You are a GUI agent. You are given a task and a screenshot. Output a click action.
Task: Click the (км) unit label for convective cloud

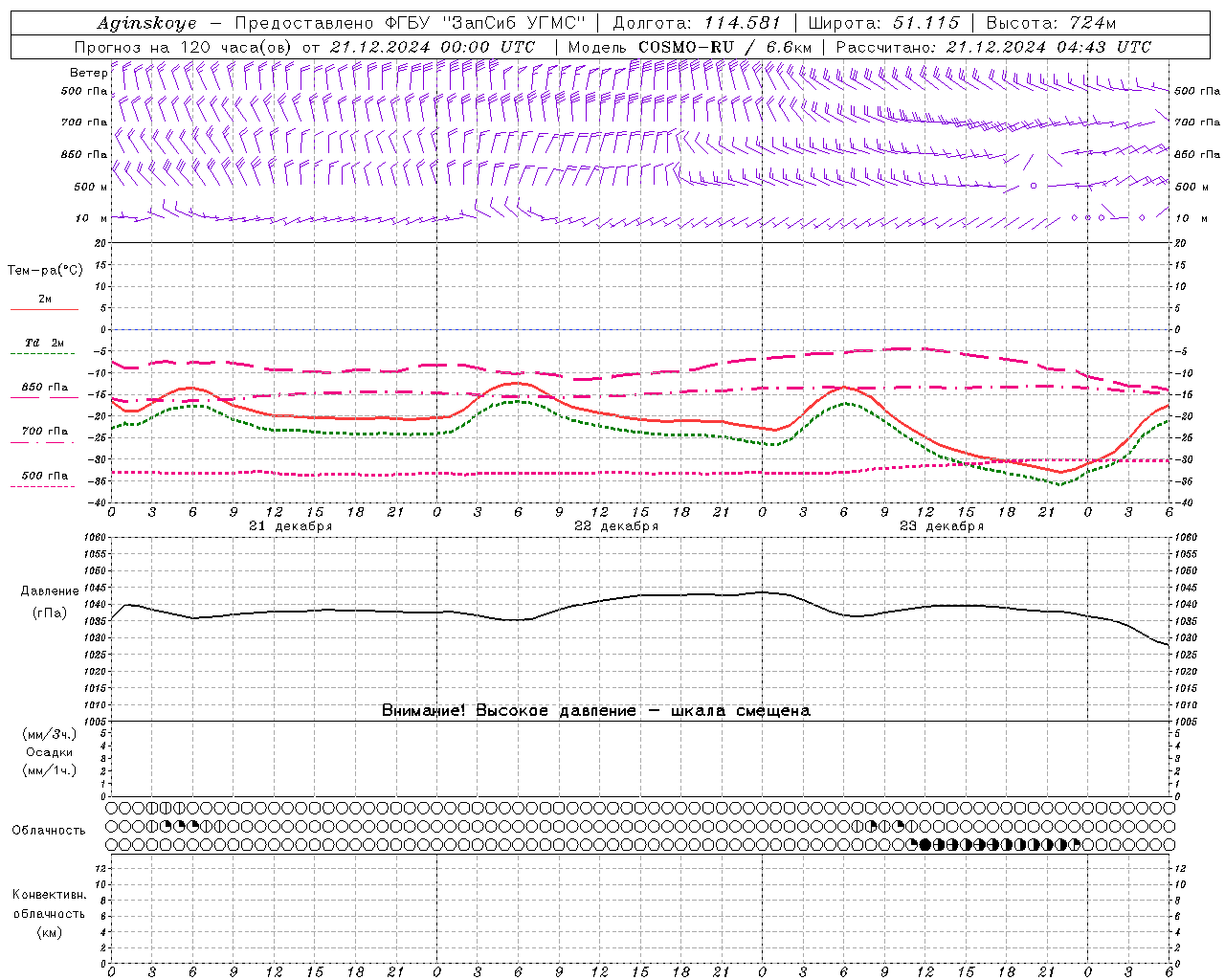49,932
